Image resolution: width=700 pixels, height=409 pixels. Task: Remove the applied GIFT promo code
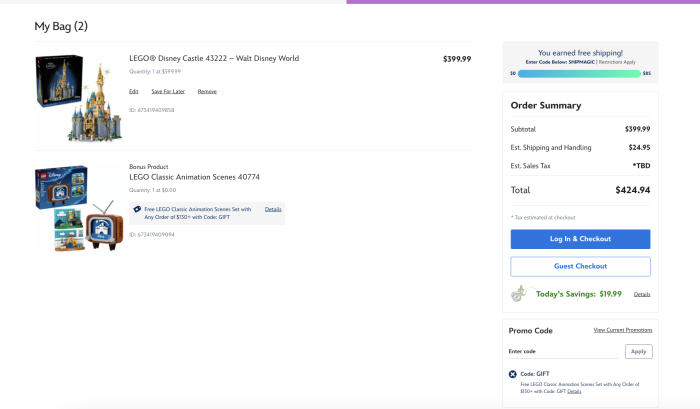pos(512,374)
